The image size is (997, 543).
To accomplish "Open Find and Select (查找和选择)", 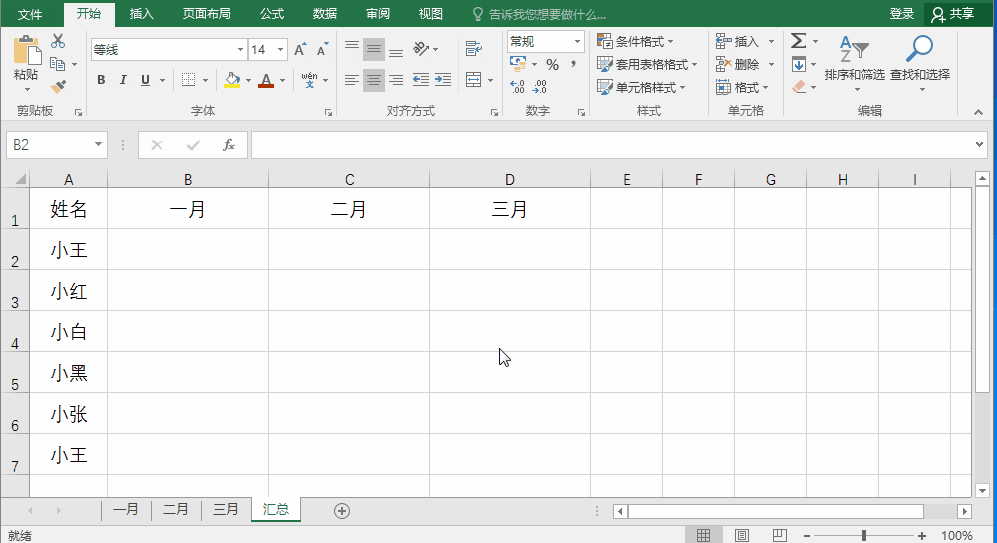I will coord(919,64).
